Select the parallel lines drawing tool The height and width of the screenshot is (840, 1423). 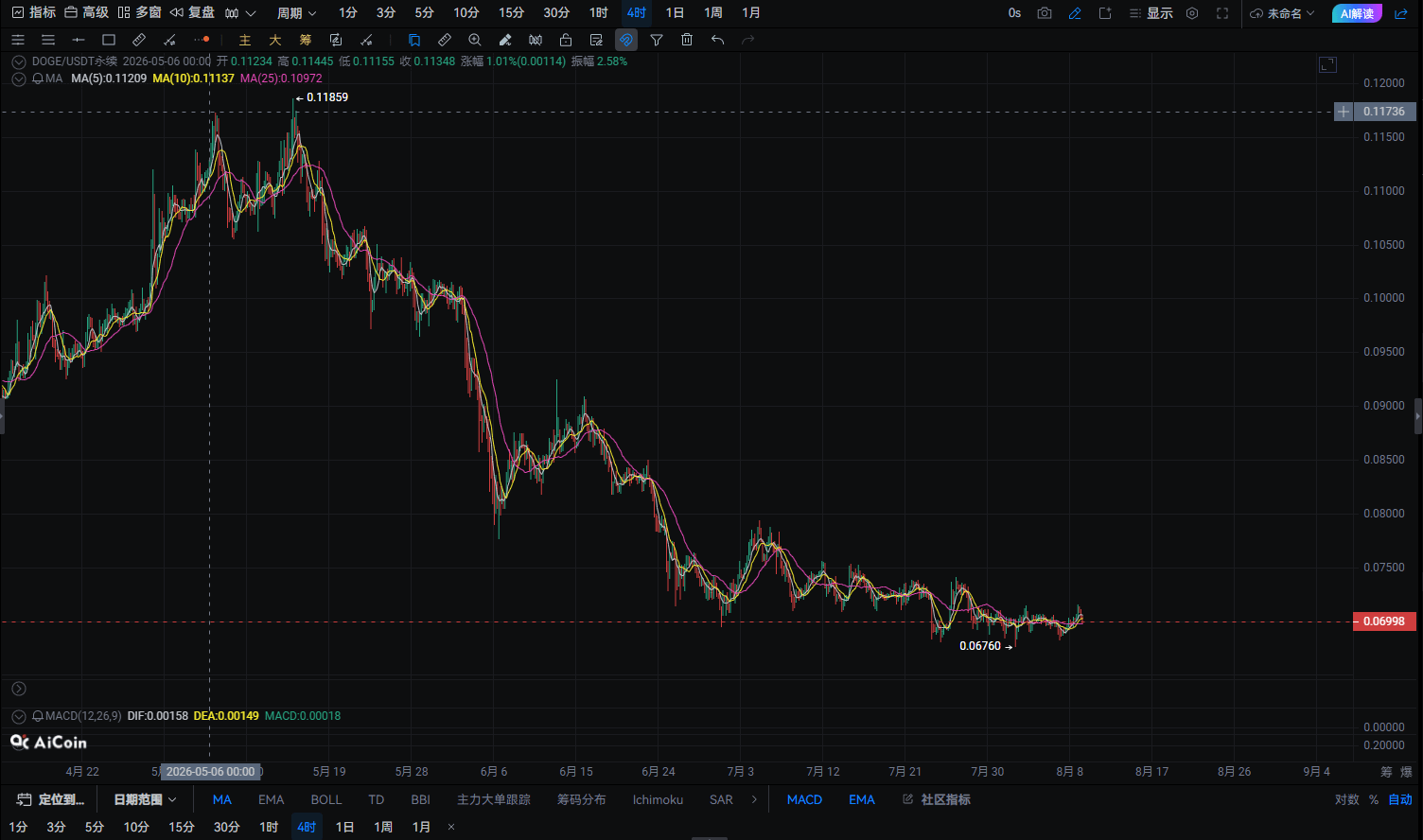coord(48,40)
